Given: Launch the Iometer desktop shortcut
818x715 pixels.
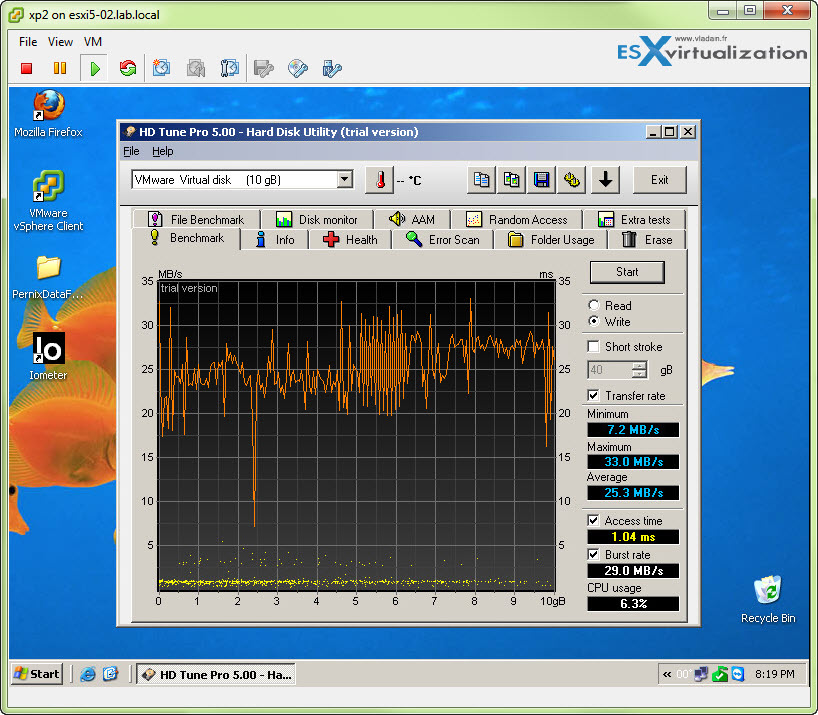Looking at the screenshot, I should click(48, 356).
